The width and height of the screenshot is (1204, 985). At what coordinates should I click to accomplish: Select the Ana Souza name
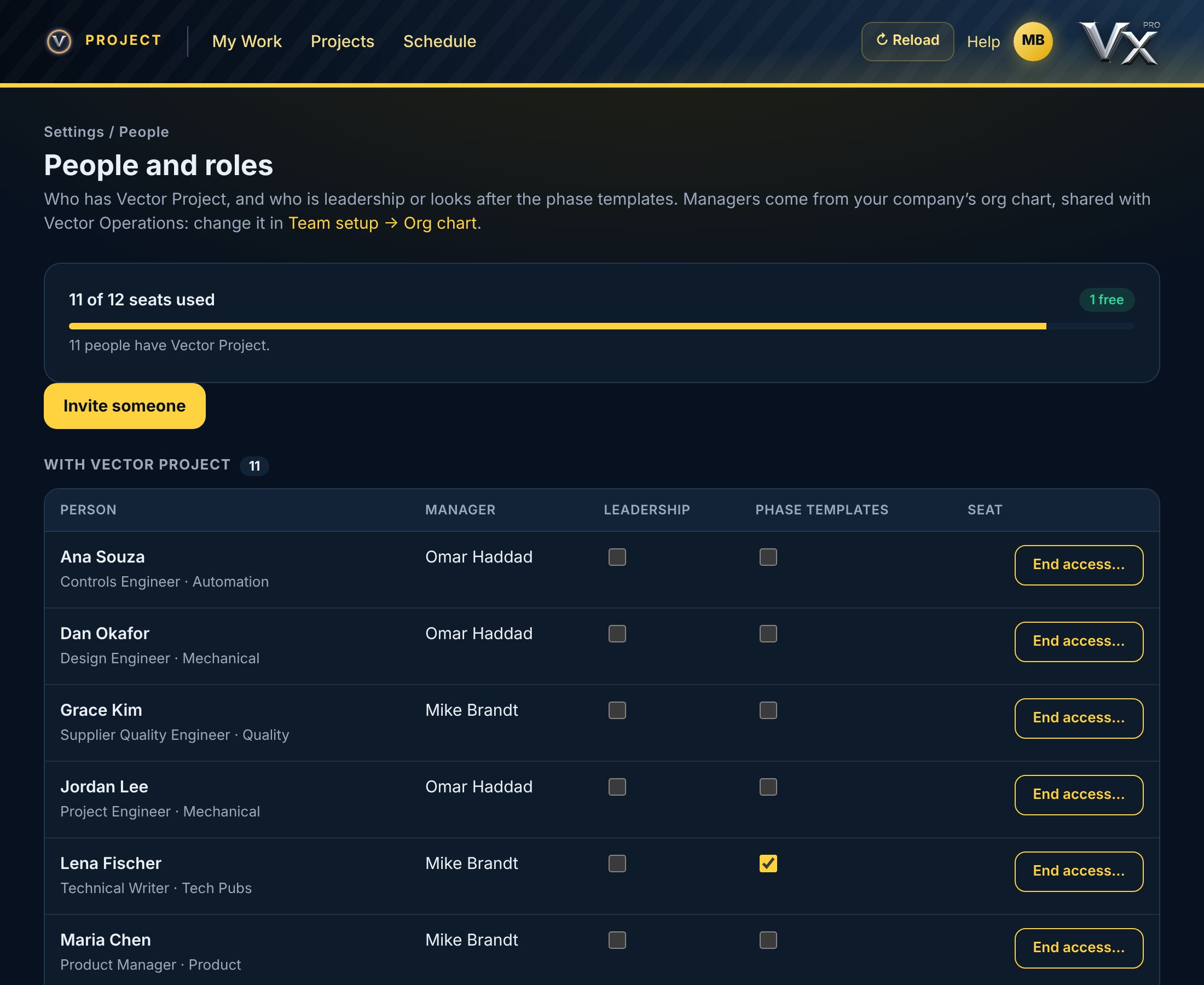[102, 557]
